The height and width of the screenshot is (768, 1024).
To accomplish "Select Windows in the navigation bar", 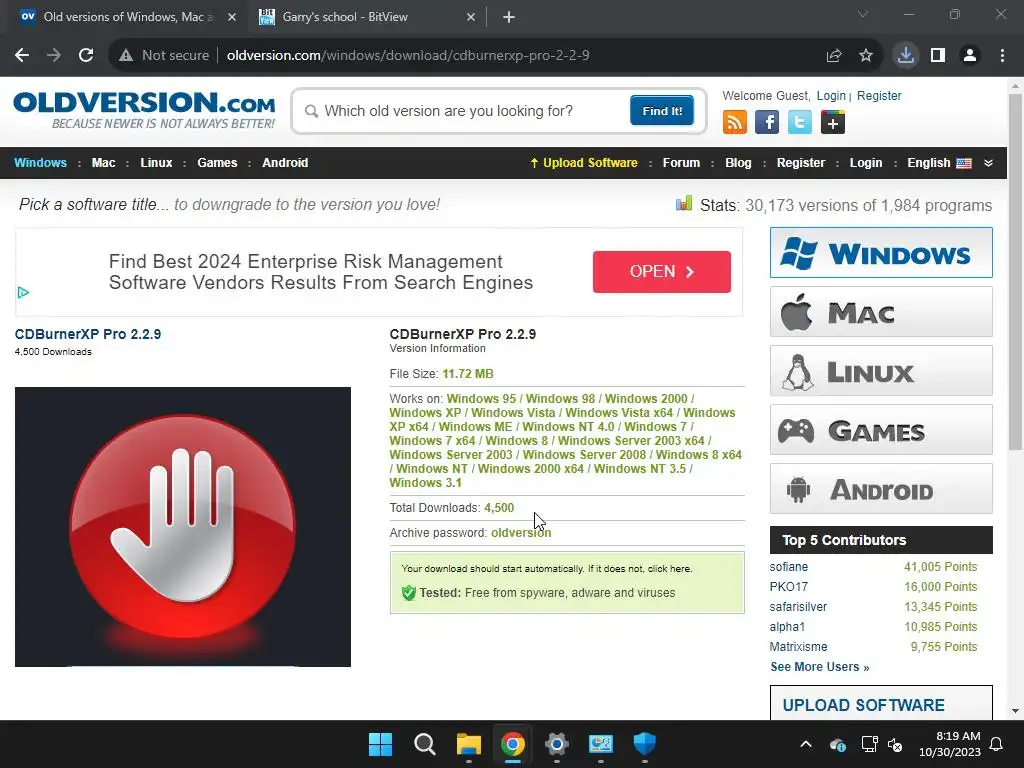I will 40,163.
